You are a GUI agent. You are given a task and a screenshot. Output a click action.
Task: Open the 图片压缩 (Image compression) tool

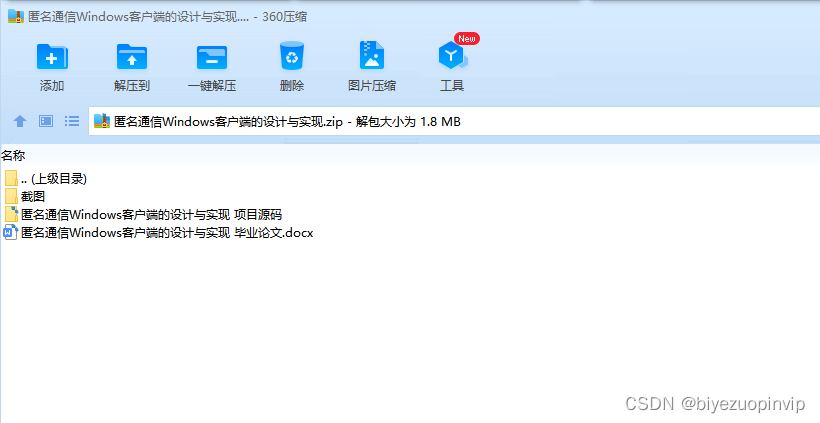pos(372,55)
